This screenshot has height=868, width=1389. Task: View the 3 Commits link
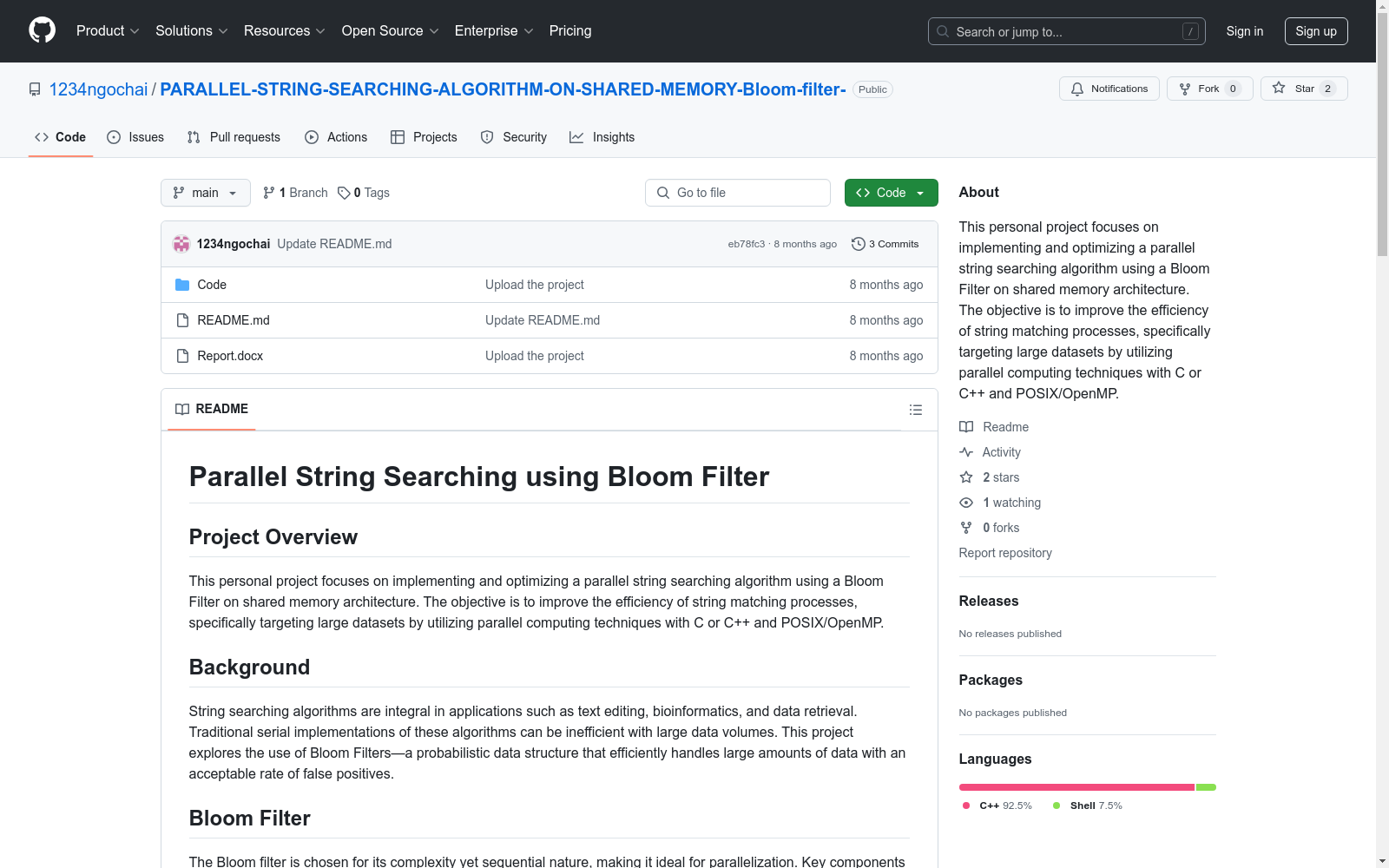point(885,244)
